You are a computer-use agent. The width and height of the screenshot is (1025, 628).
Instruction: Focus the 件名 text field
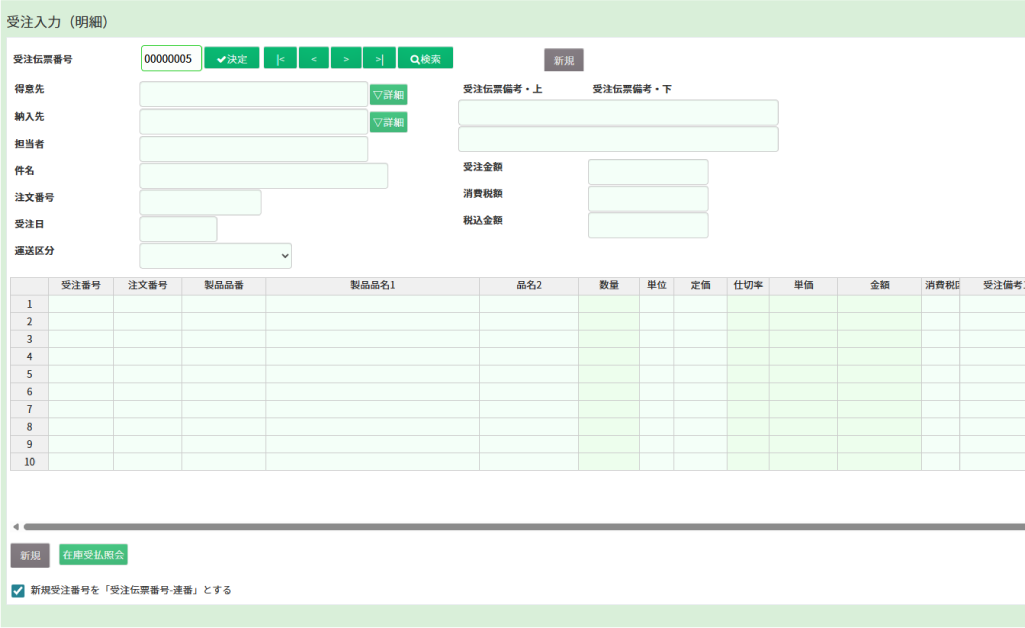(x=263, y=176)
